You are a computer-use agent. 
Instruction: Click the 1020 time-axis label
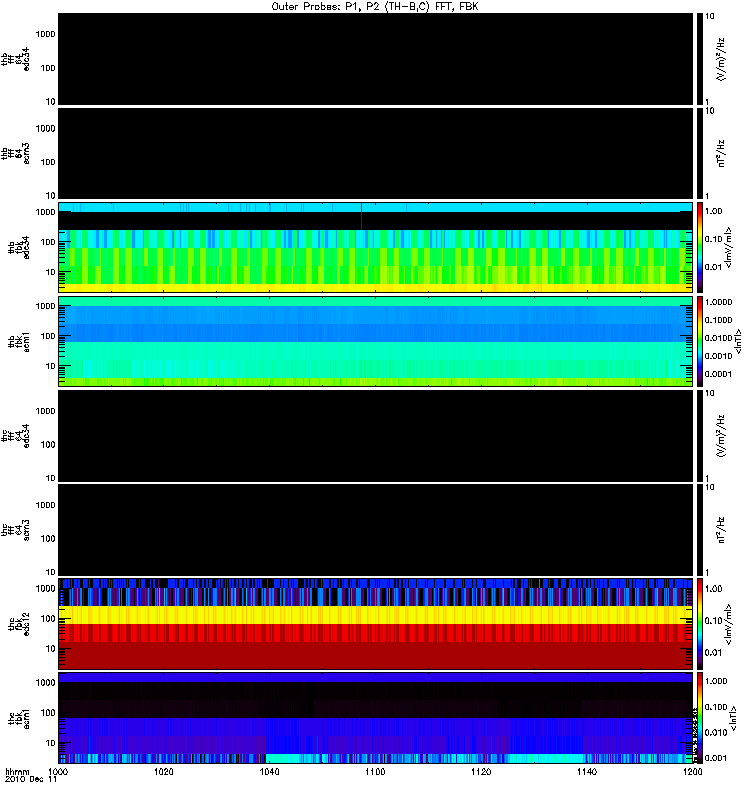pyautogui.click(x=163, y=771)
